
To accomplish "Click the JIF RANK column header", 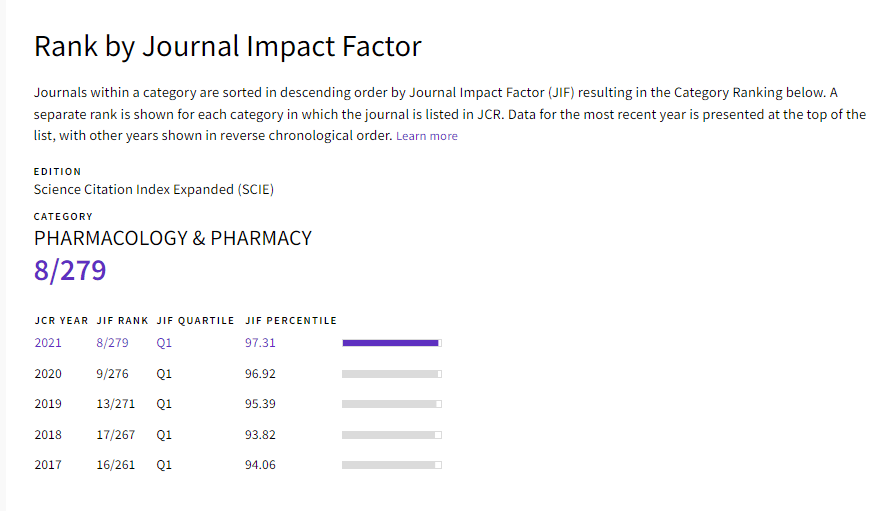I will 122,321.
